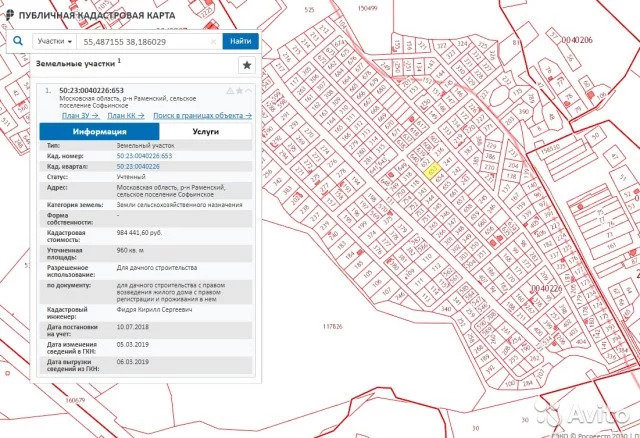Viewport: 640px width, 438px height.
Task: Click export date 06.03.2019
Action: pyautogui.click(x=133, y=362)
